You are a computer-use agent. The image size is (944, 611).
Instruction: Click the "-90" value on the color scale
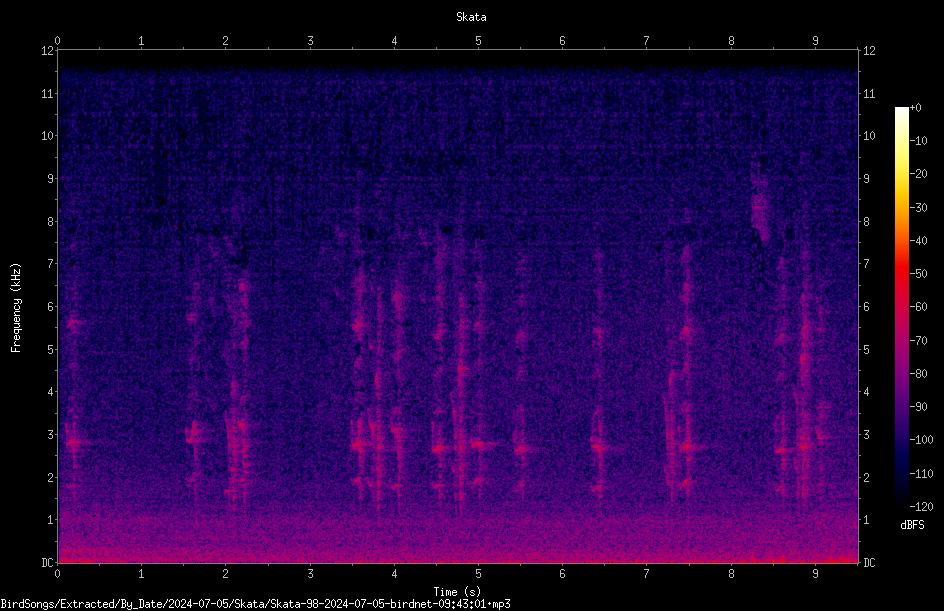pos(918,407)
